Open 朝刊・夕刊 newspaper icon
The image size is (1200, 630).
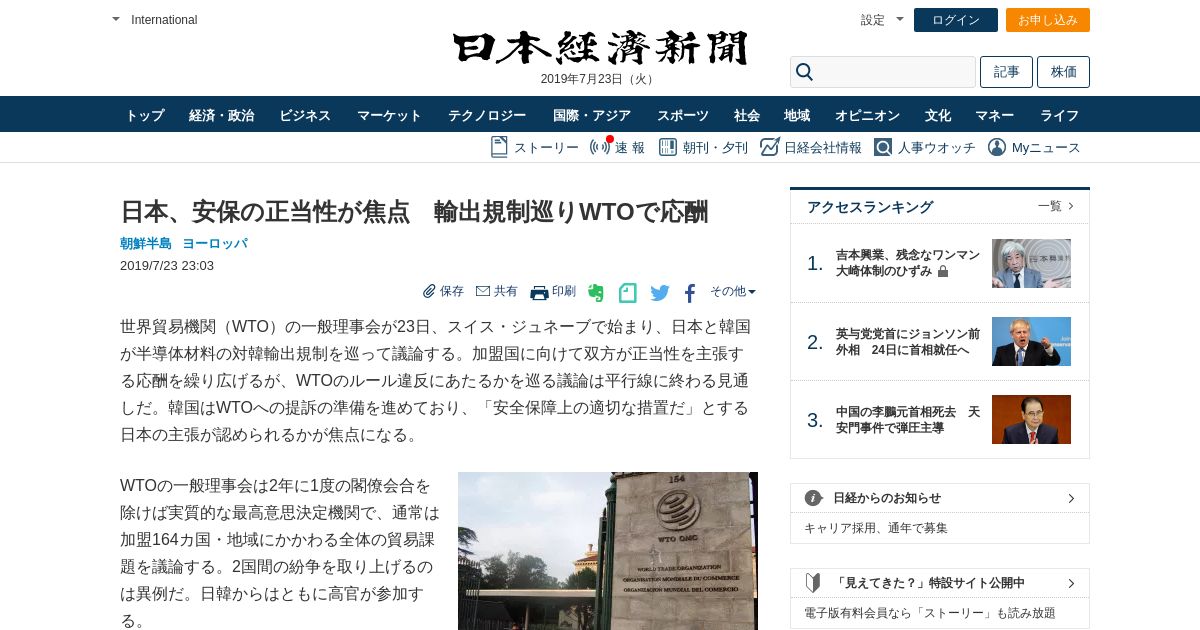[668, 147]
